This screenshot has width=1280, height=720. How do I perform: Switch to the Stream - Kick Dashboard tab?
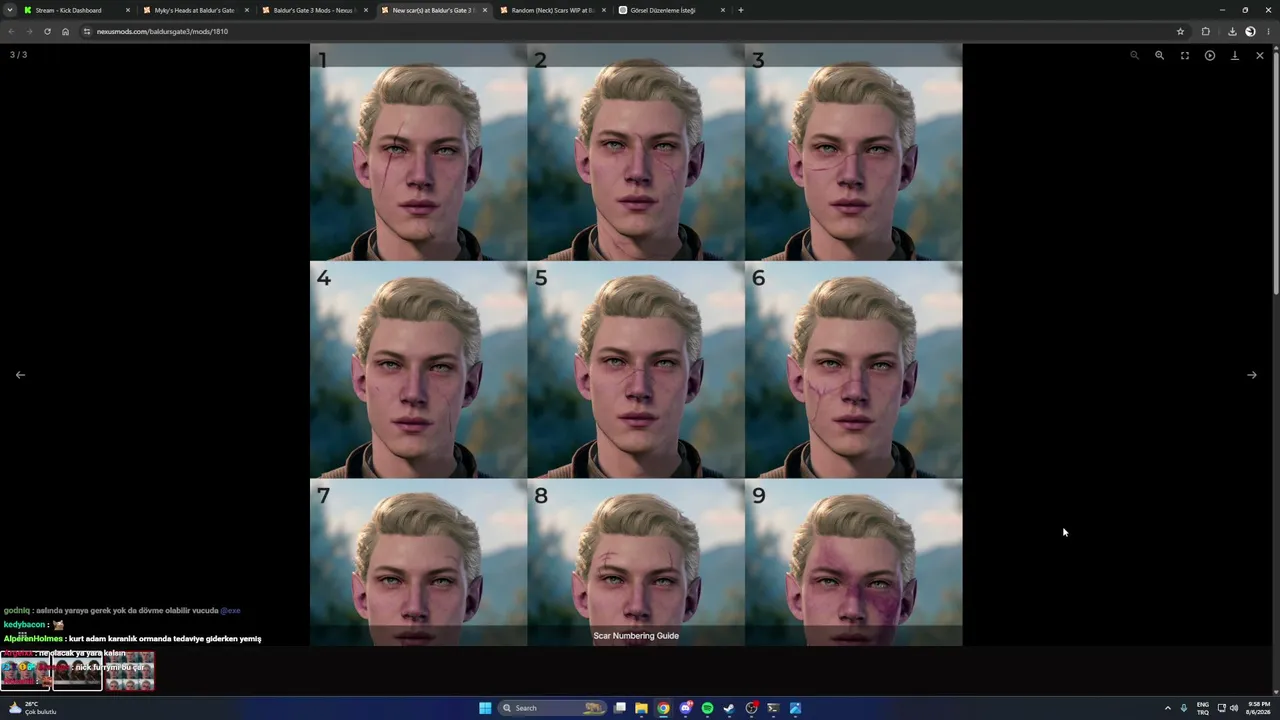[77, 10]
